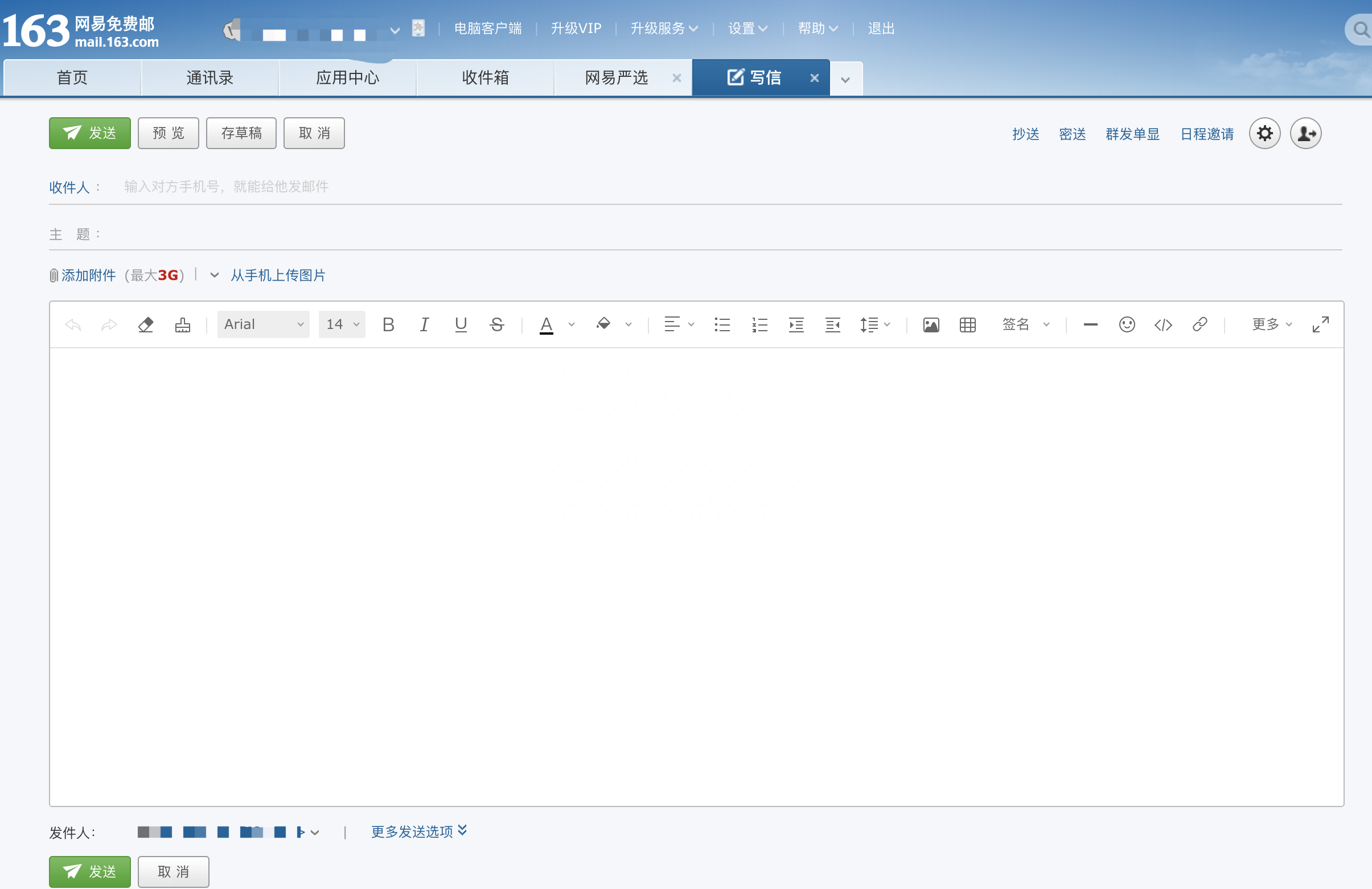Click the 添加附件 add attachment link

coord(88,275)
